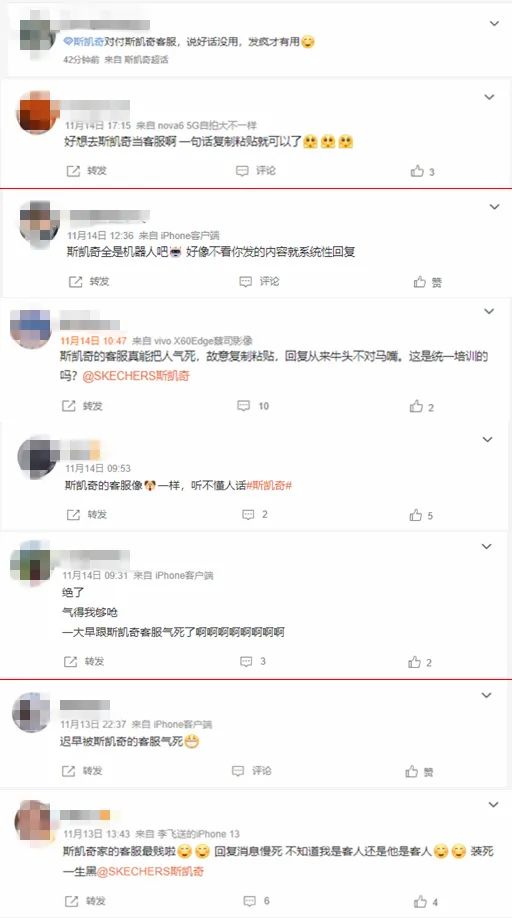Viewport: 512px width, 918px height.
Task: Like the 11月13日 22:37 post
Action: 420,772
